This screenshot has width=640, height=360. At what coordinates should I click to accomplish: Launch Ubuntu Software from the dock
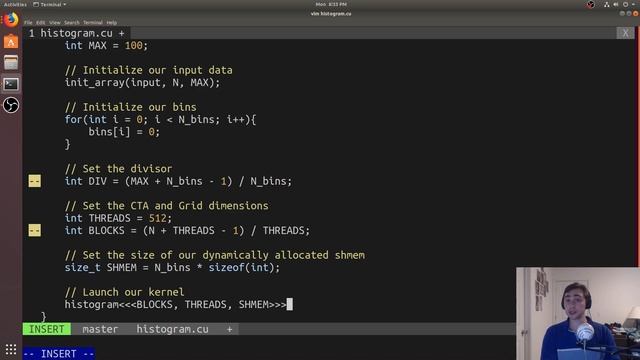pos(11,42)
